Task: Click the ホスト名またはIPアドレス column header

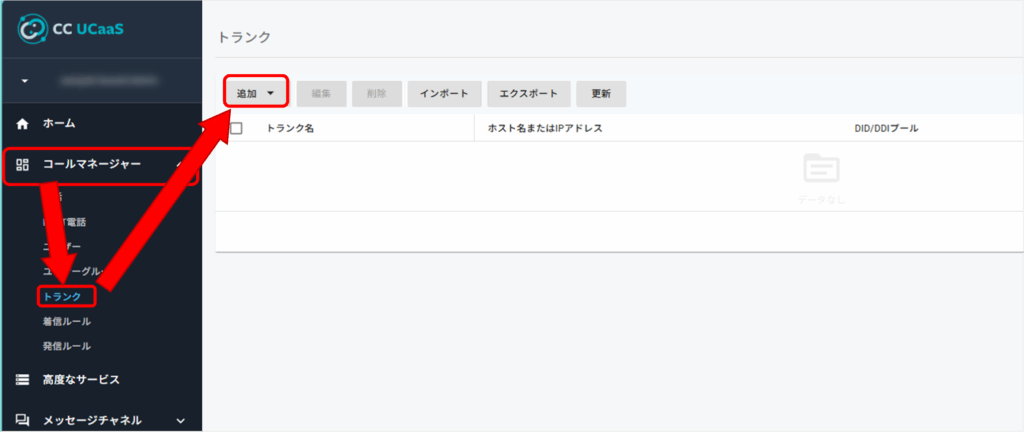Action: coord(544,129)
